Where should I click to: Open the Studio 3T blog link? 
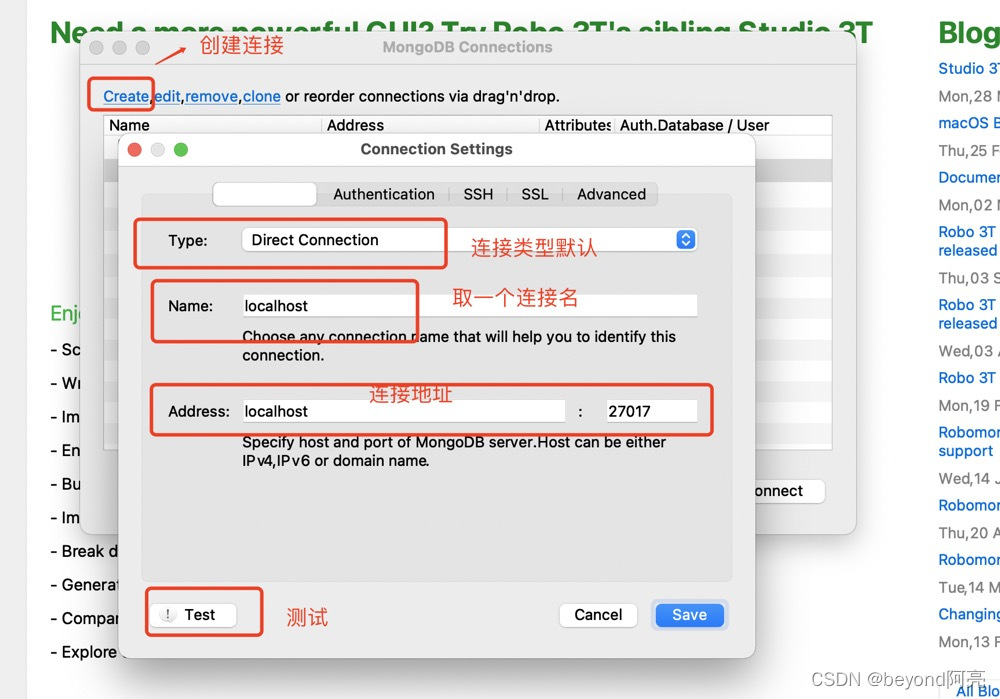(969, 68)
